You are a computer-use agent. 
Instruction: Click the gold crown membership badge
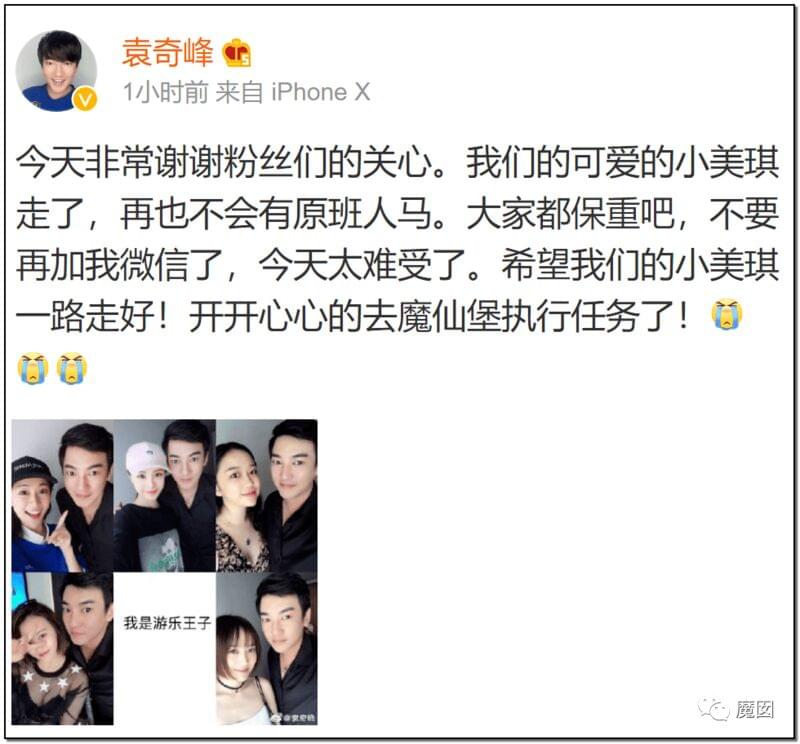click(237, 53)
